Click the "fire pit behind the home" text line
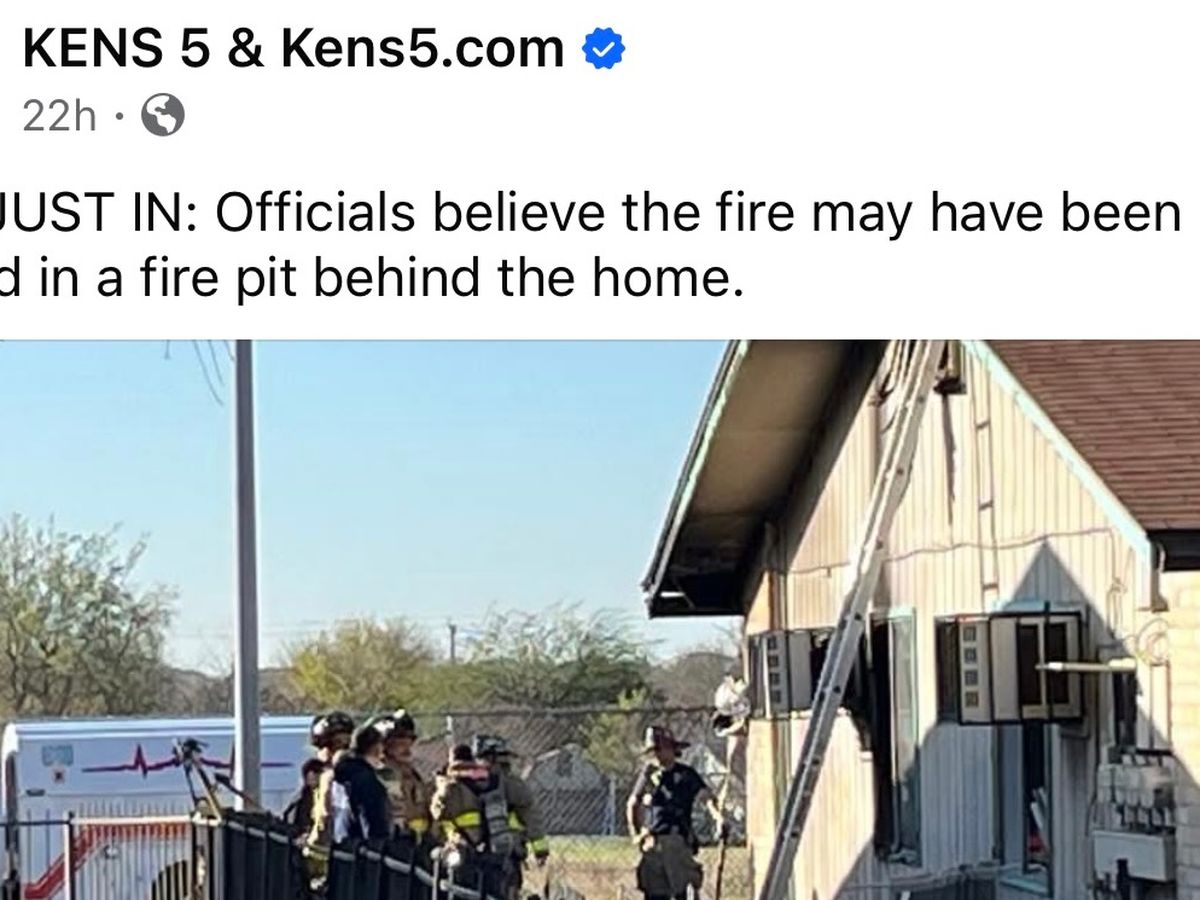The image size is (1200, 900). tap(372, 278)
